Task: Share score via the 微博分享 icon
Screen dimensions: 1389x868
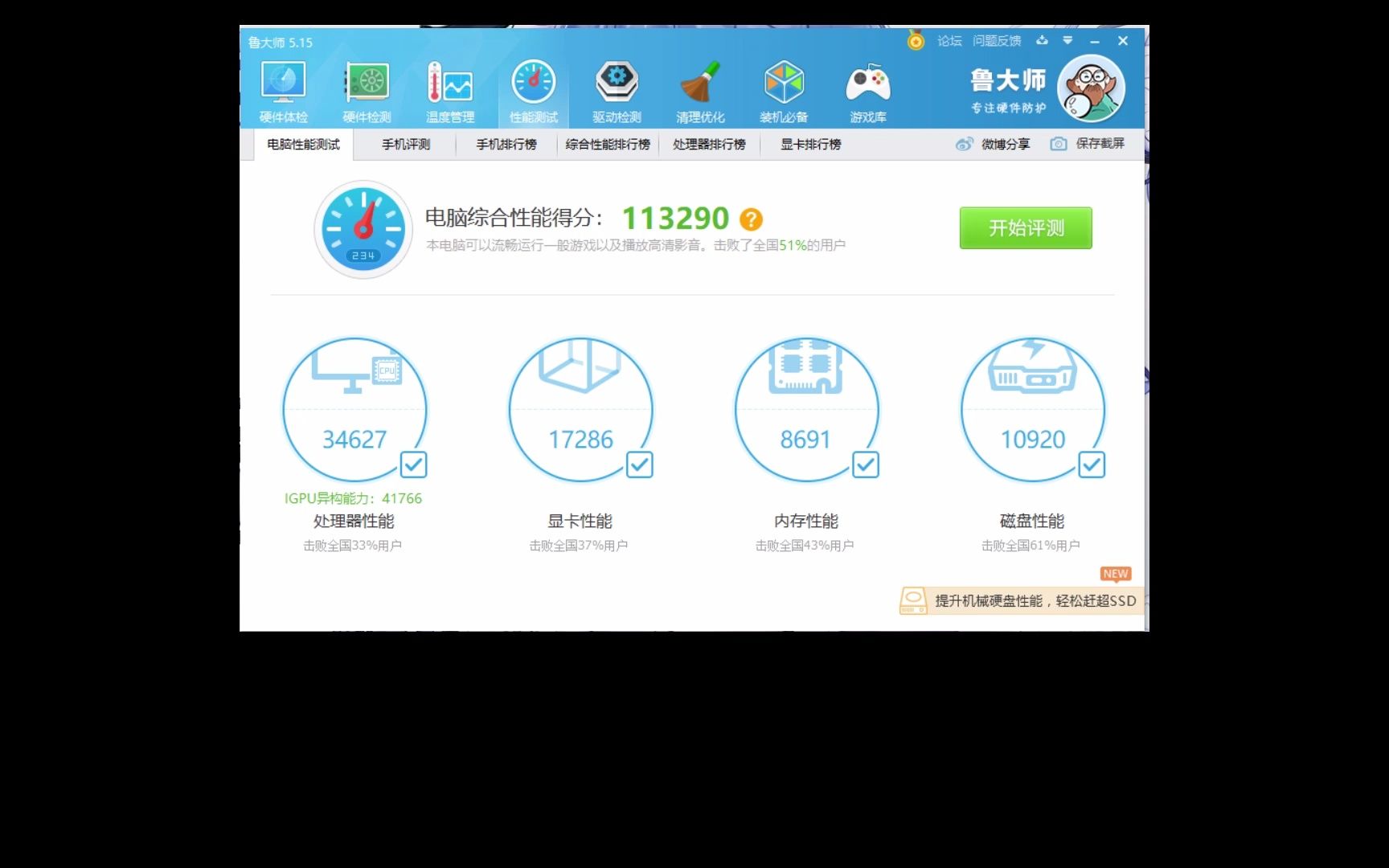Action: tap(964, 144)
